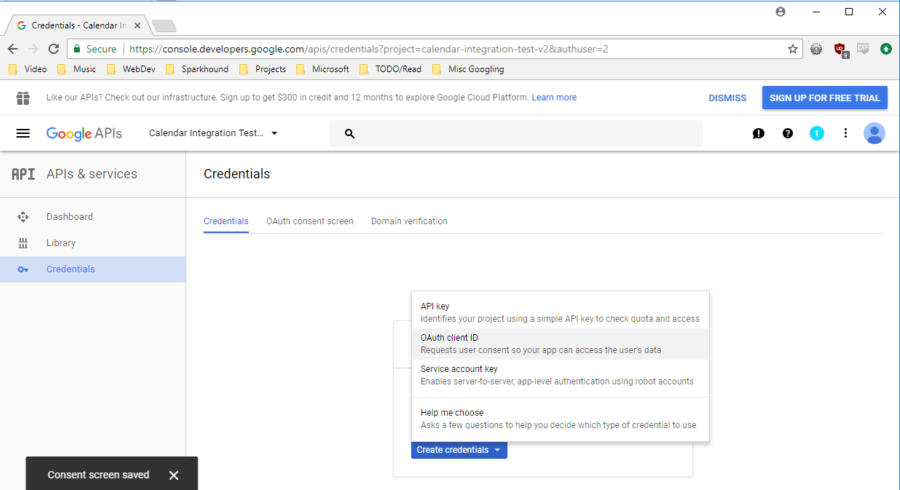Click the uBlock shield extension icon
This screenshot has width=900, height=490.
pos(840,49)
